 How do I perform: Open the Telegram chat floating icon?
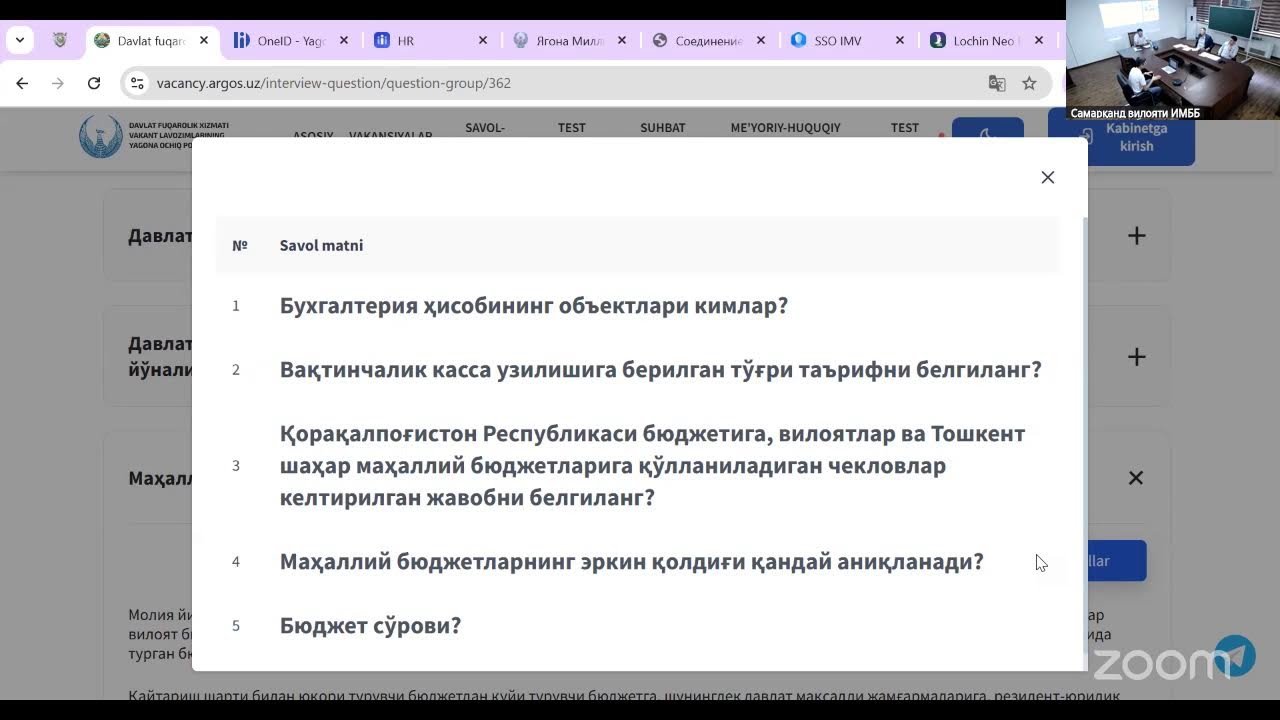click(1236, 655)
